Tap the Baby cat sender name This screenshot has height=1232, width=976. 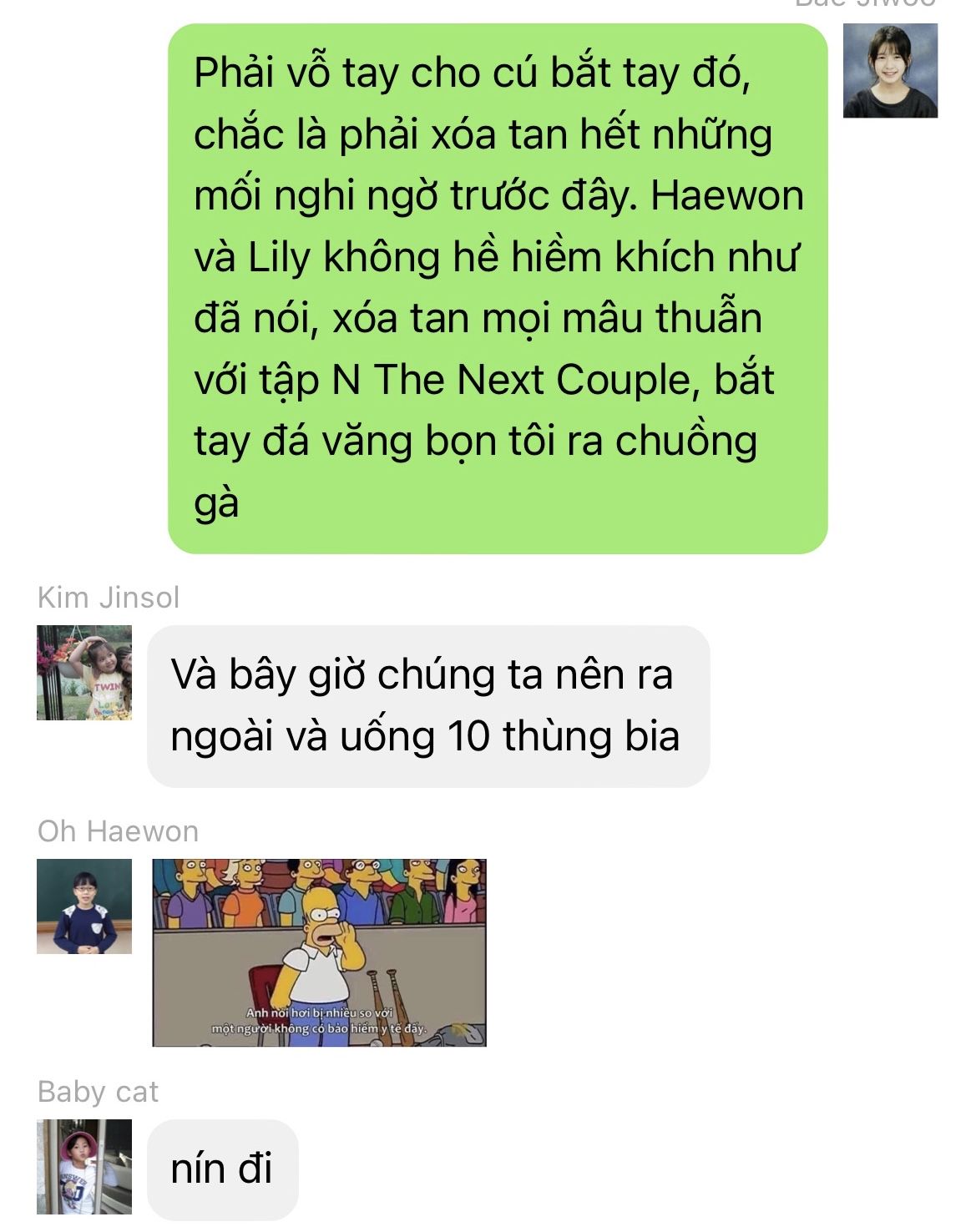point(98,1092)
